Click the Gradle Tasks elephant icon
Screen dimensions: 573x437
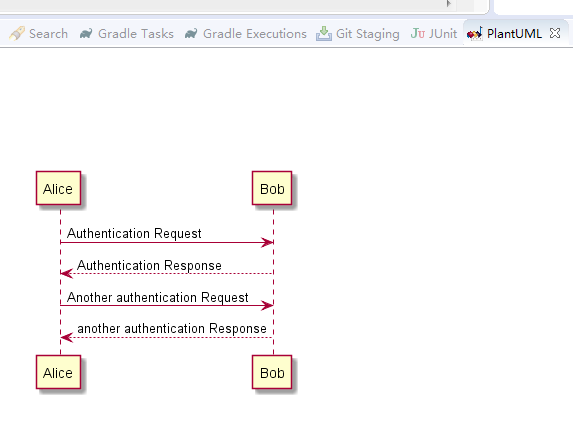[86, 34]
